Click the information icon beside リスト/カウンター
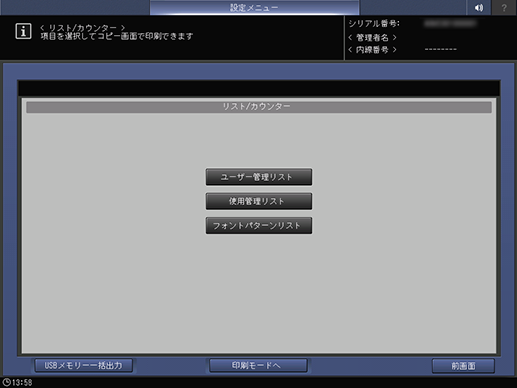517x388 pixels. tap(23, 31)
